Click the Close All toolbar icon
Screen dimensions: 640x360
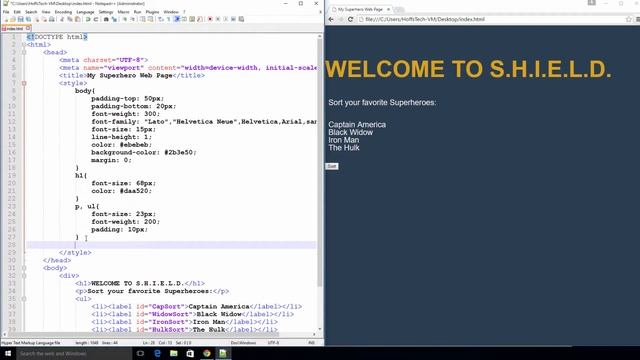(x=44, y=19)
